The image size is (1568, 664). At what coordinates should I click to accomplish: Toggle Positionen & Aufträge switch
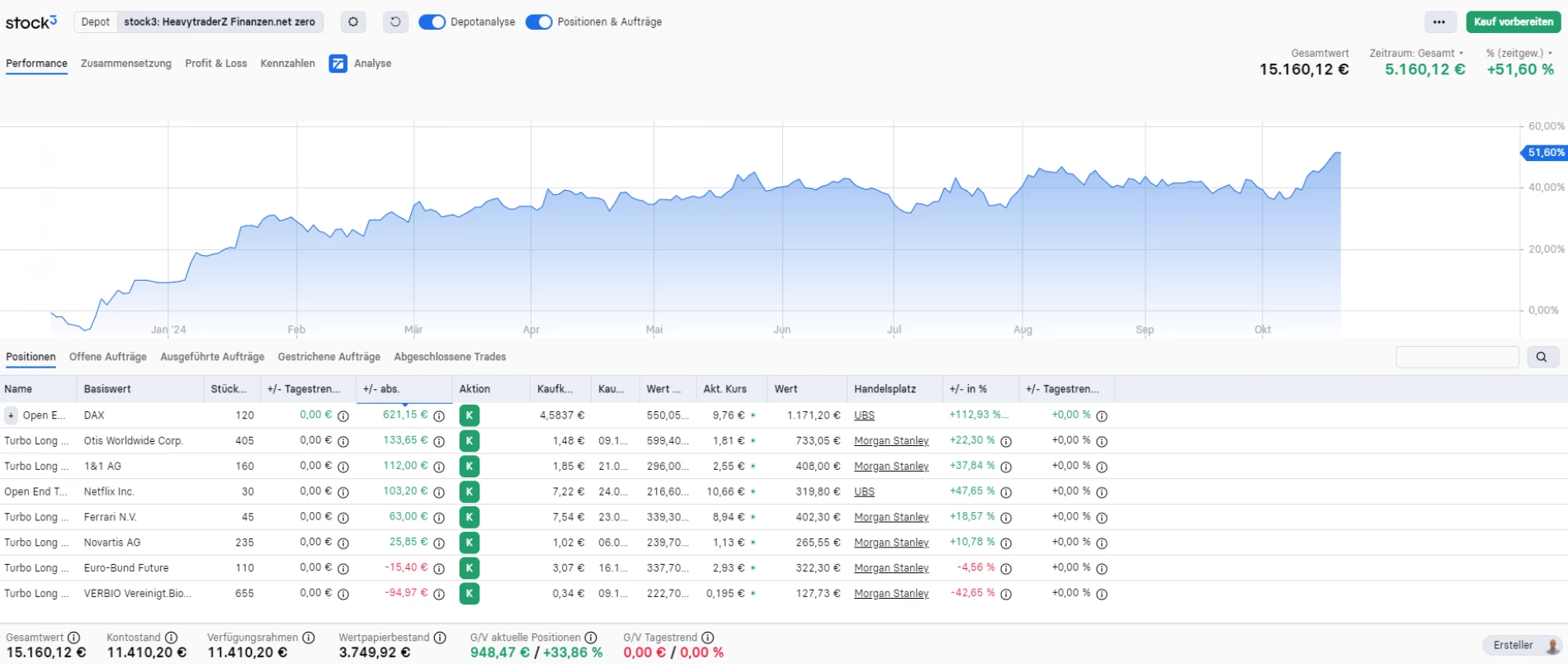click(539, 22)
